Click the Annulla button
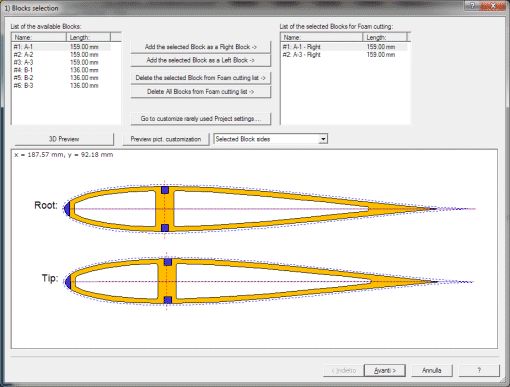 point(432,370)
